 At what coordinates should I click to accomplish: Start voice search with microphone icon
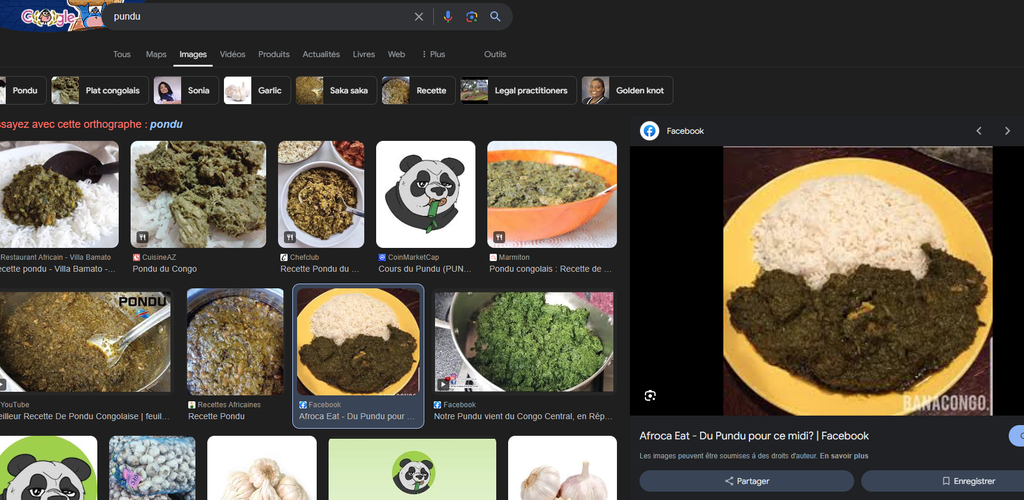coord(447,17)
